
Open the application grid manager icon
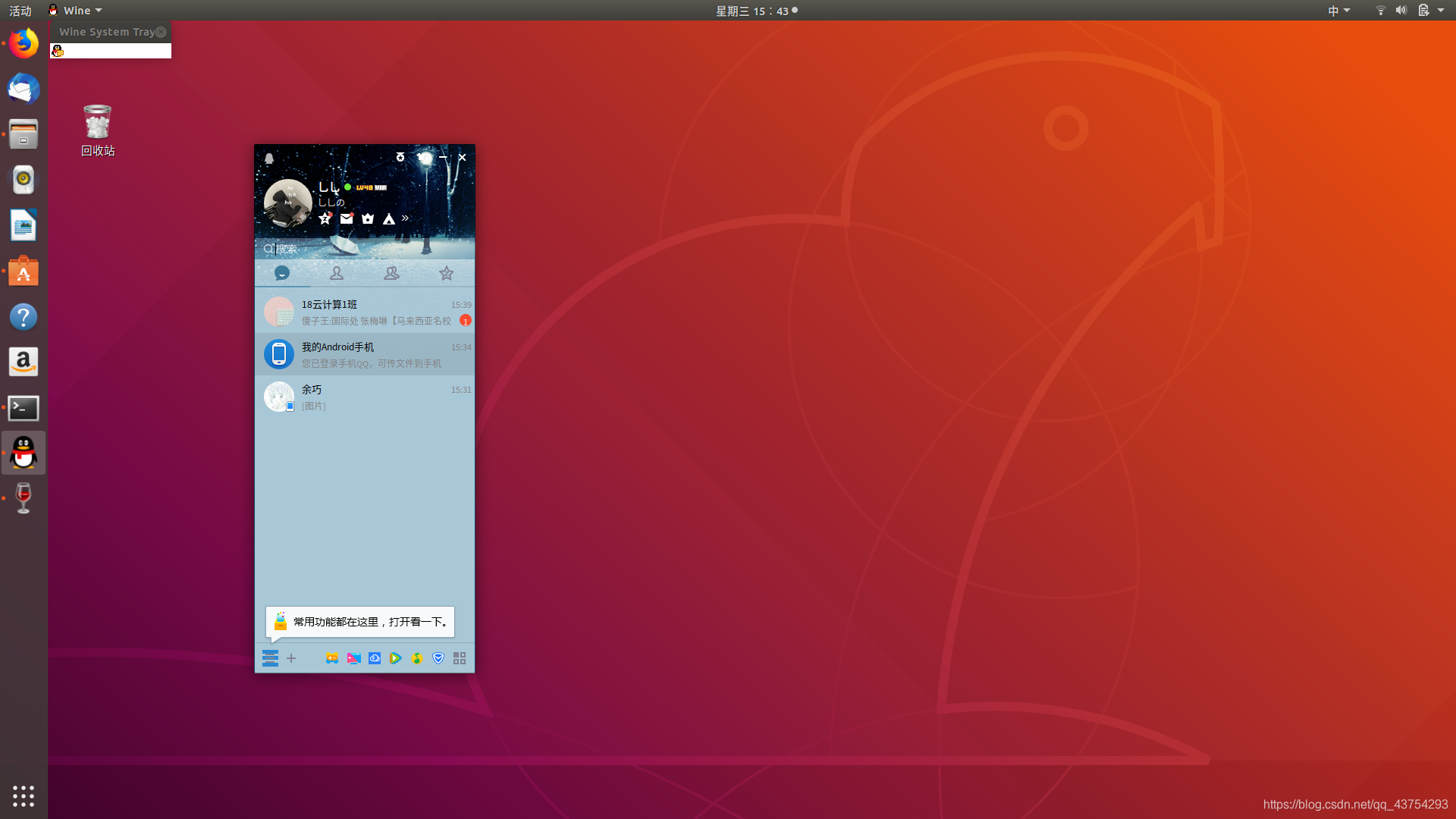460,658
